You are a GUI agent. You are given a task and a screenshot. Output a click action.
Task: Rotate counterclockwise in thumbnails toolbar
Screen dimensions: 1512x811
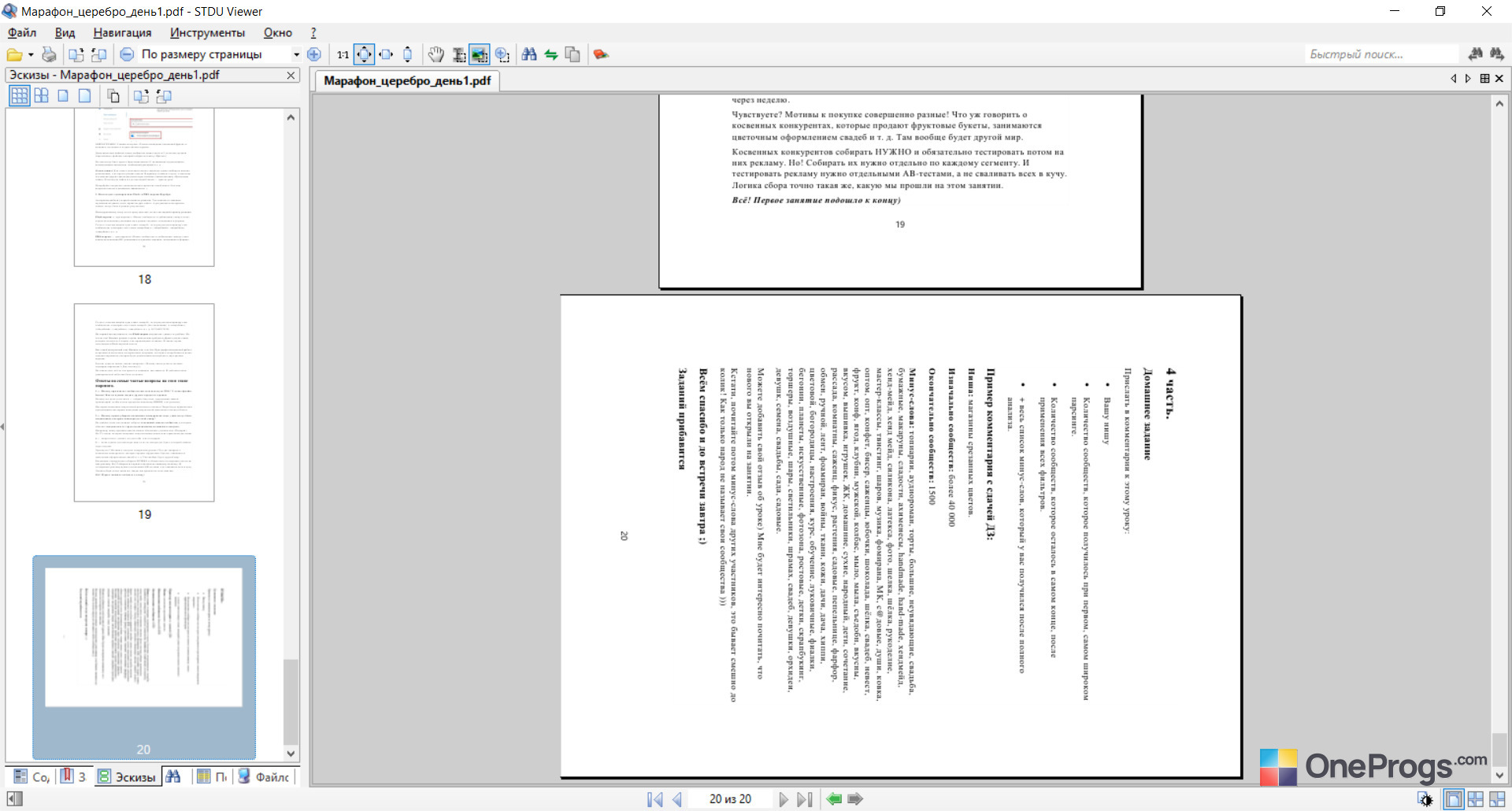164,96
